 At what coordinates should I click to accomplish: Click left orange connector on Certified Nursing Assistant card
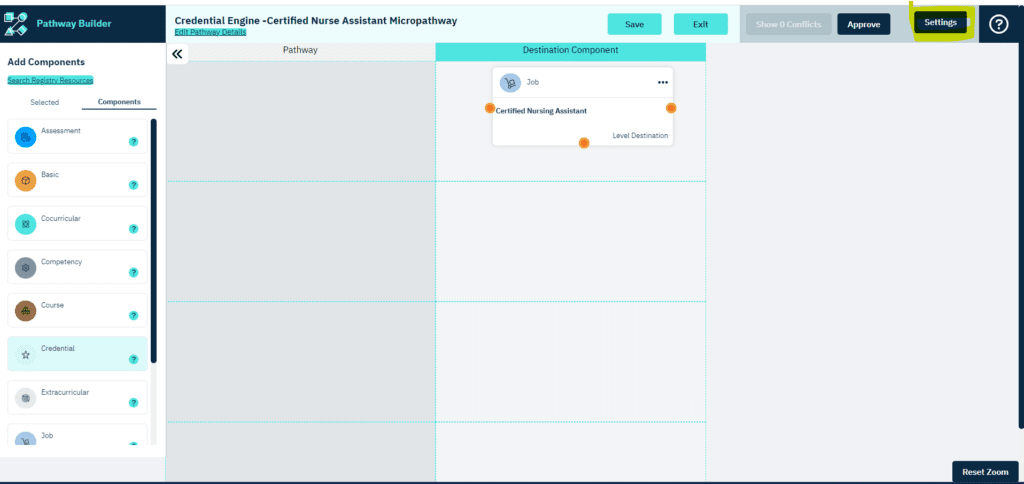(x=490, y=108)
